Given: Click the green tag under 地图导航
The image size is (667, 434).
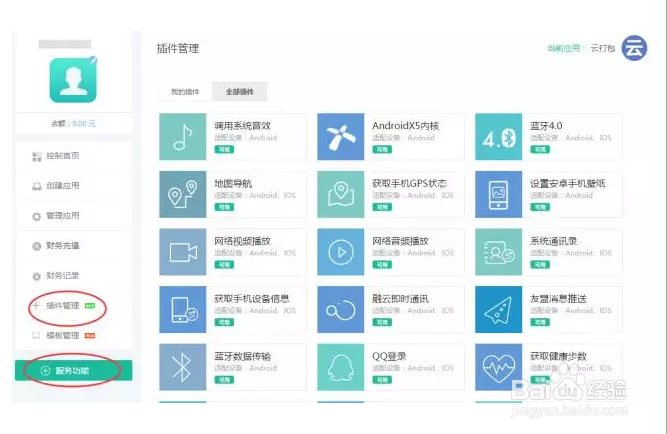Looking at the screenshot, I should pos(224,207).
